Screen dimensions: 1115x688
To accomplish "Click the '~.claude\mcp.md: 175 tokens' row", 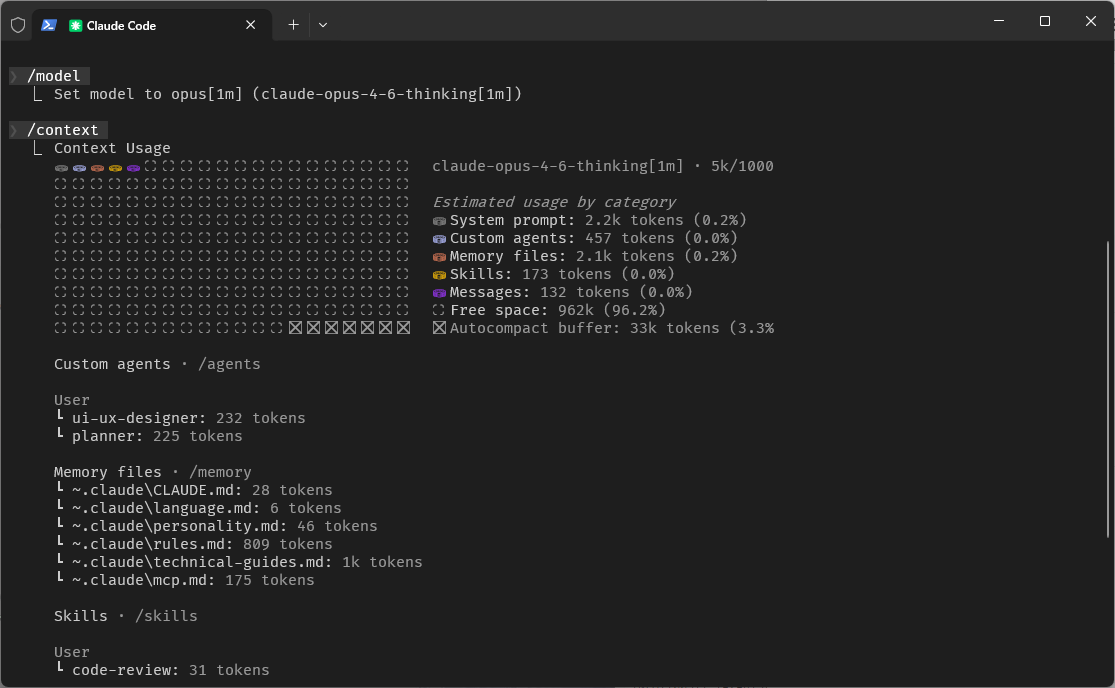I will point(184,581).
